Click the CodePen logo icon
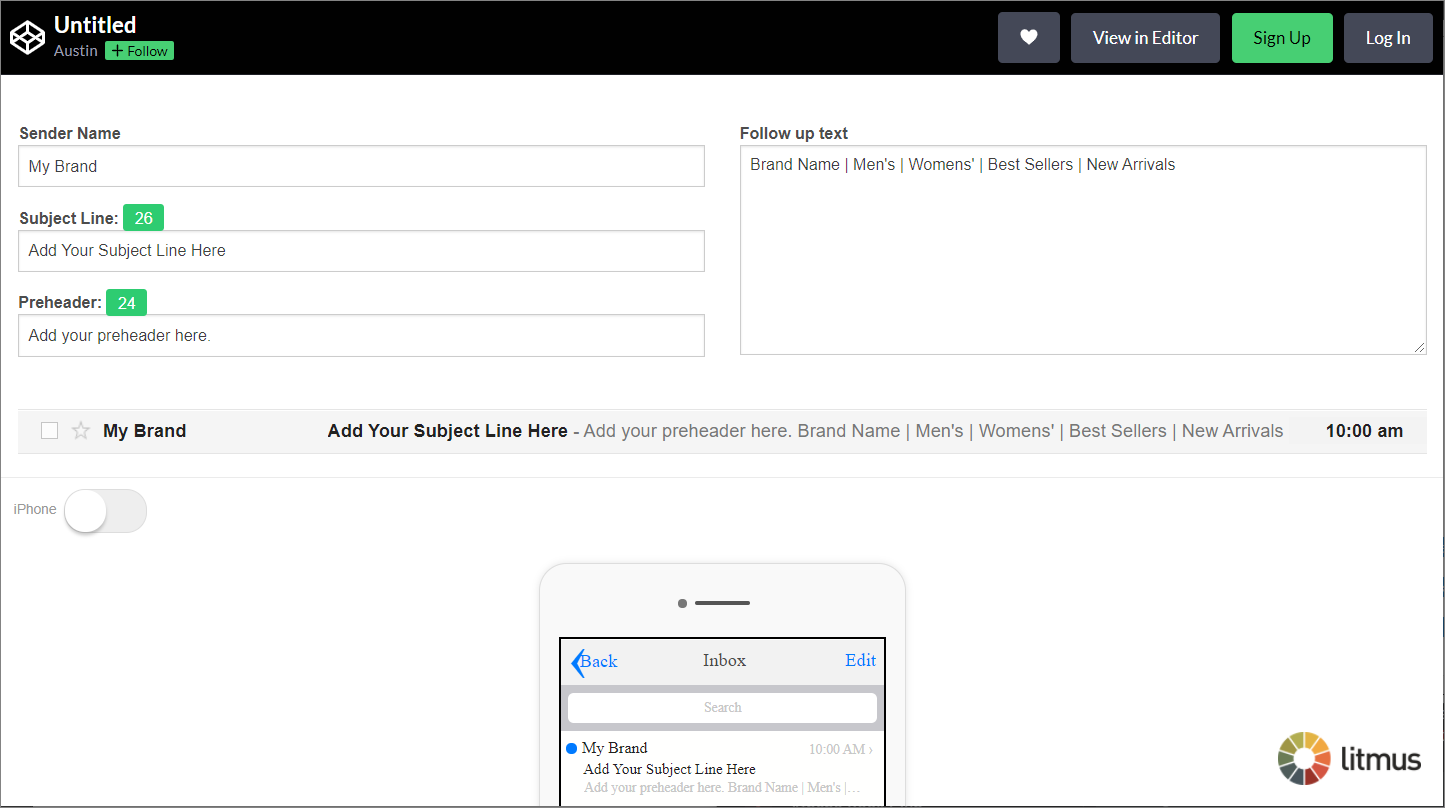The image size is (1445, 808). pos(27,38)
